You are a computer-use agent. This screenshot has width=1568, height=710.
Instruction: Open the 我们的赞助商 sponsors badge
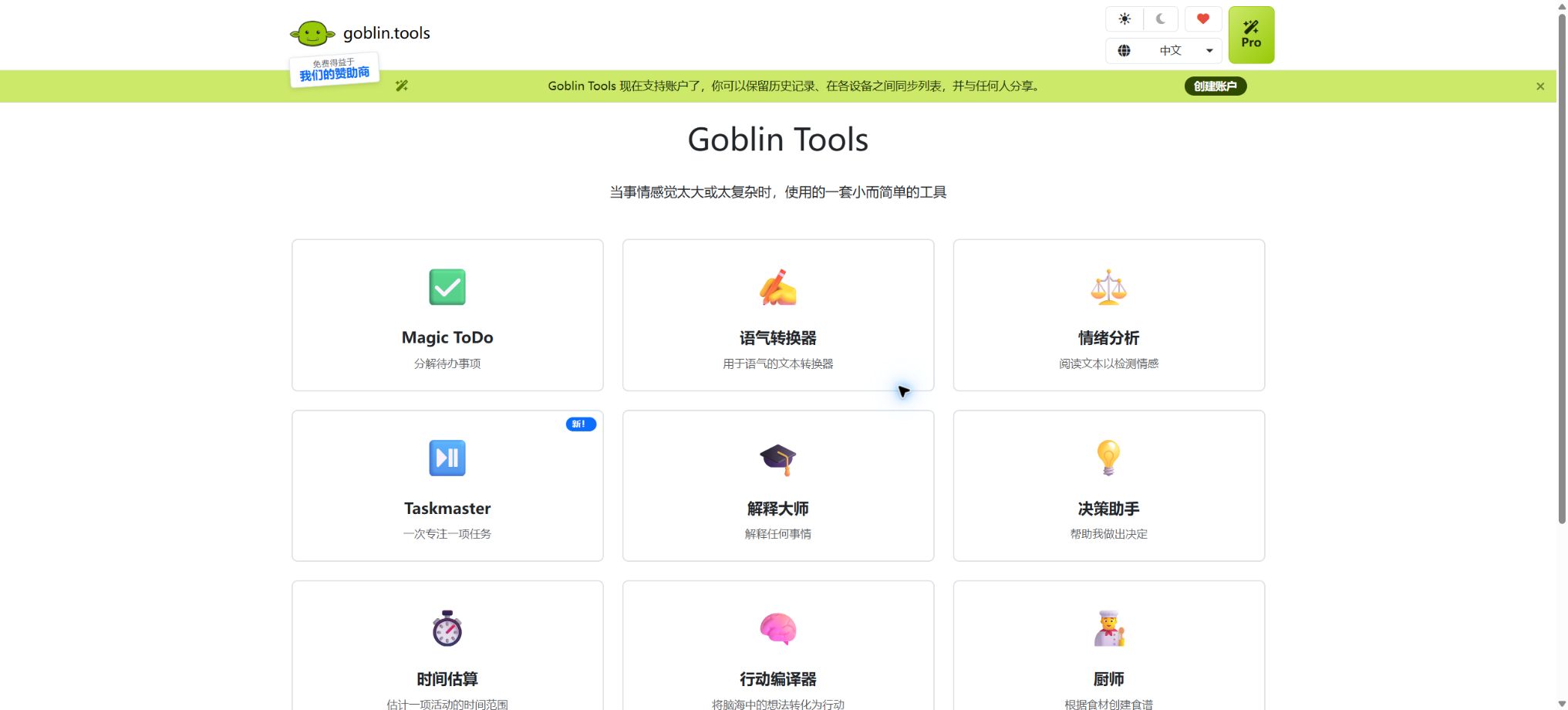coord(334,69)
